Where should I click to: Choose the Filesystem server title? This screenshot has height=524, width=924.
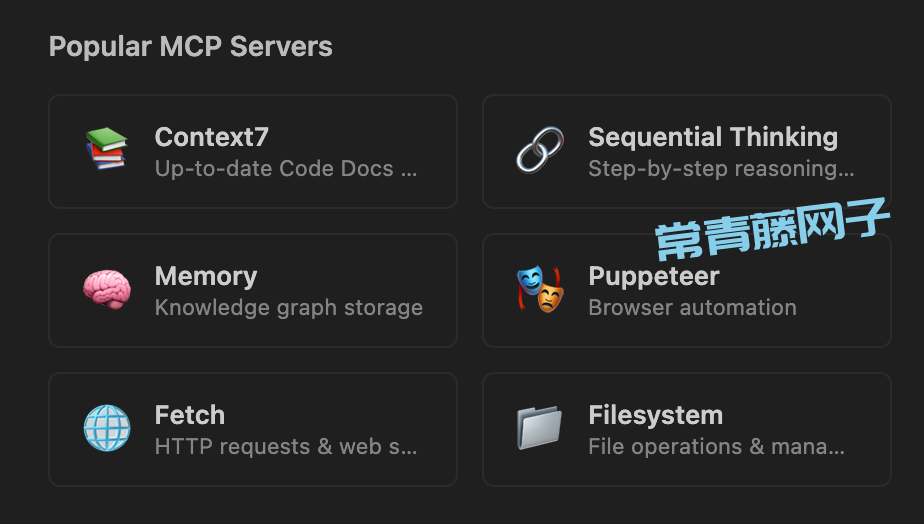(655, 415)
